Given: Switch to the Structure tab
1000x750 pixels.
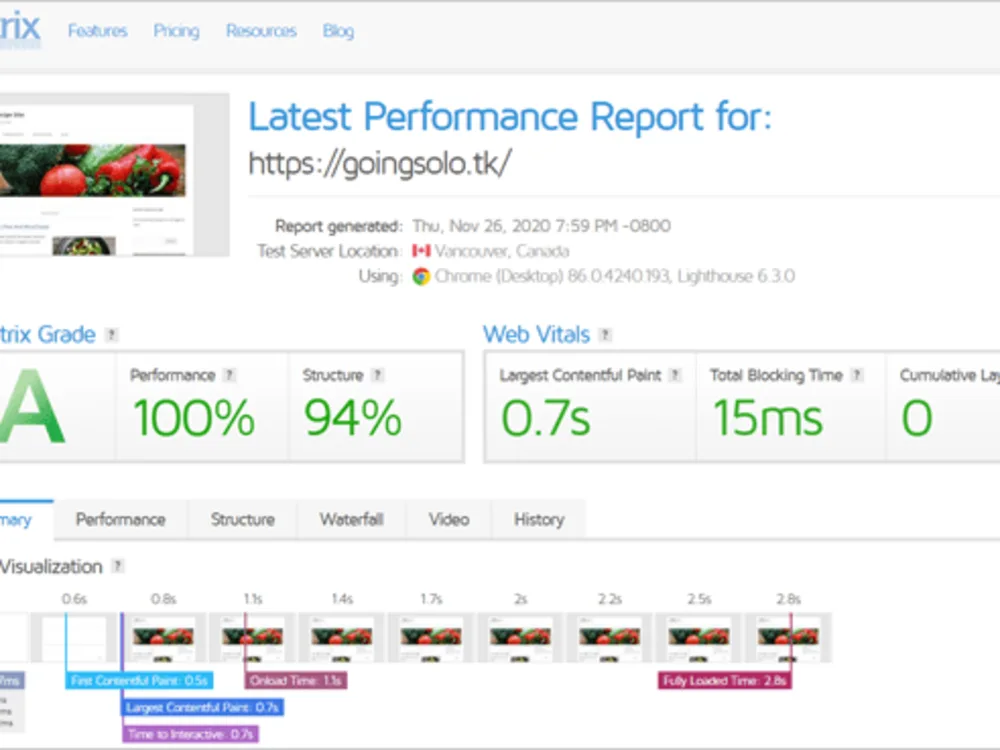Looking at the screenshot, I should coord(242,520).
